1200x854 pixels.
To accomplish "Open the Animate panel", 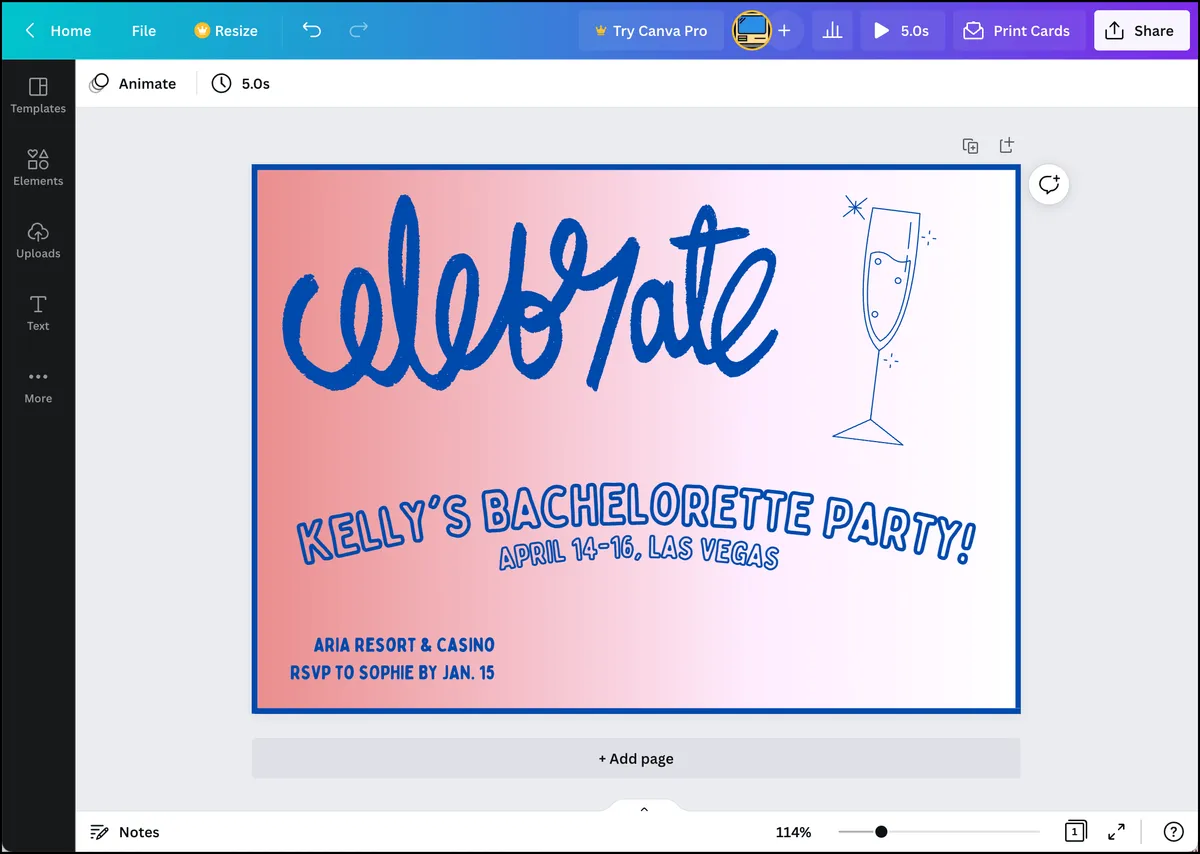I will 133,84.
